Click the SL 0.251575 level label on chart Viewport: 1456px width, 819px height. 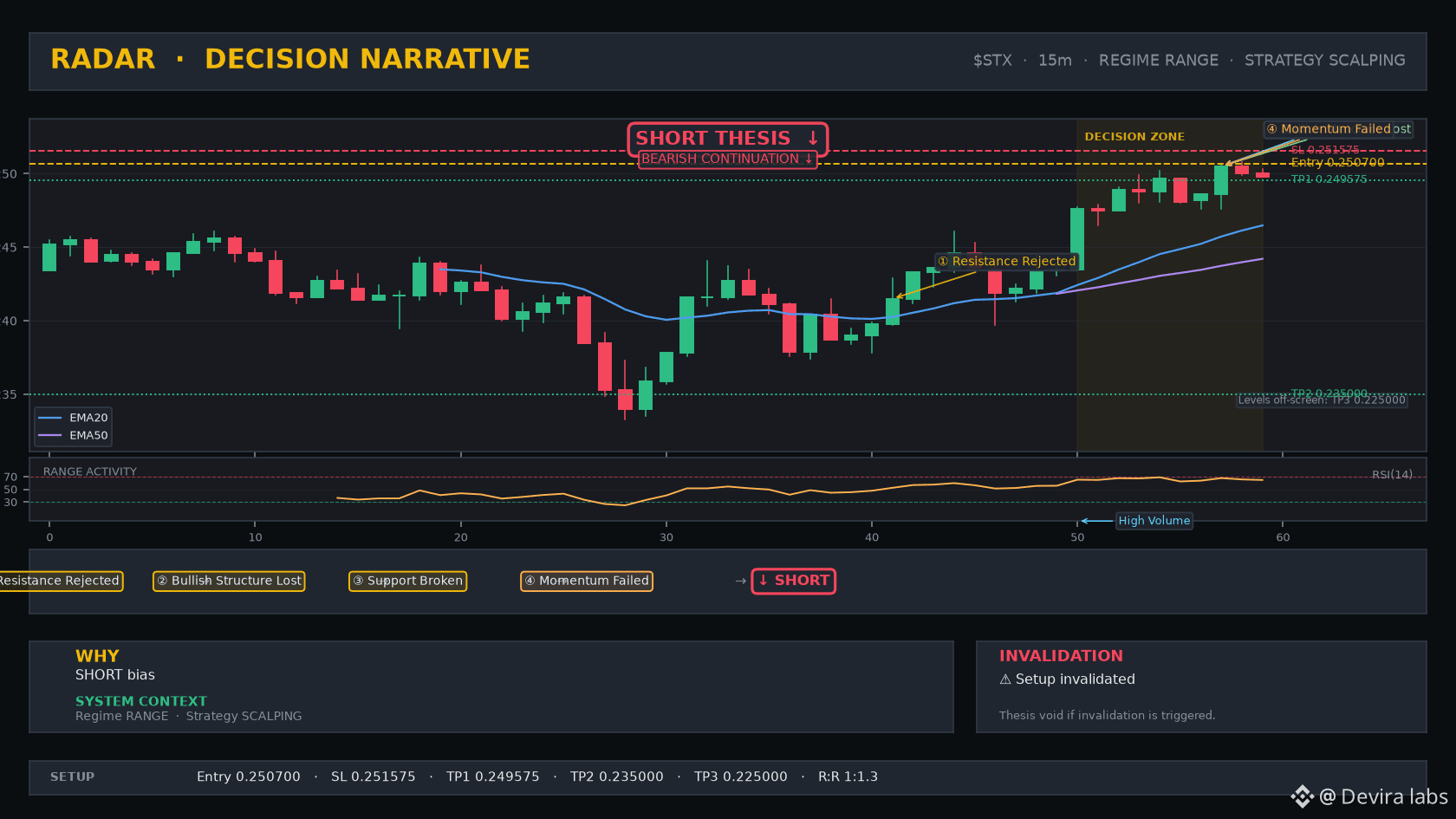[x=1325, y=150]
